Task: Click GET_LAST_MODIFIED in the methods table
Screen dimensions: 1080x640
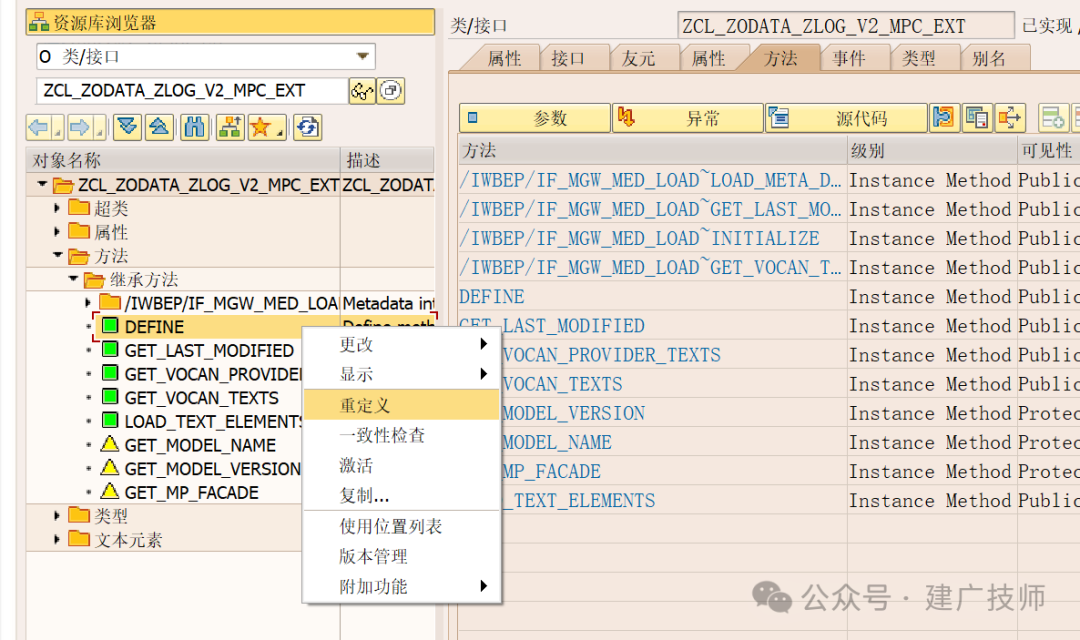Action: coord(552,325)
